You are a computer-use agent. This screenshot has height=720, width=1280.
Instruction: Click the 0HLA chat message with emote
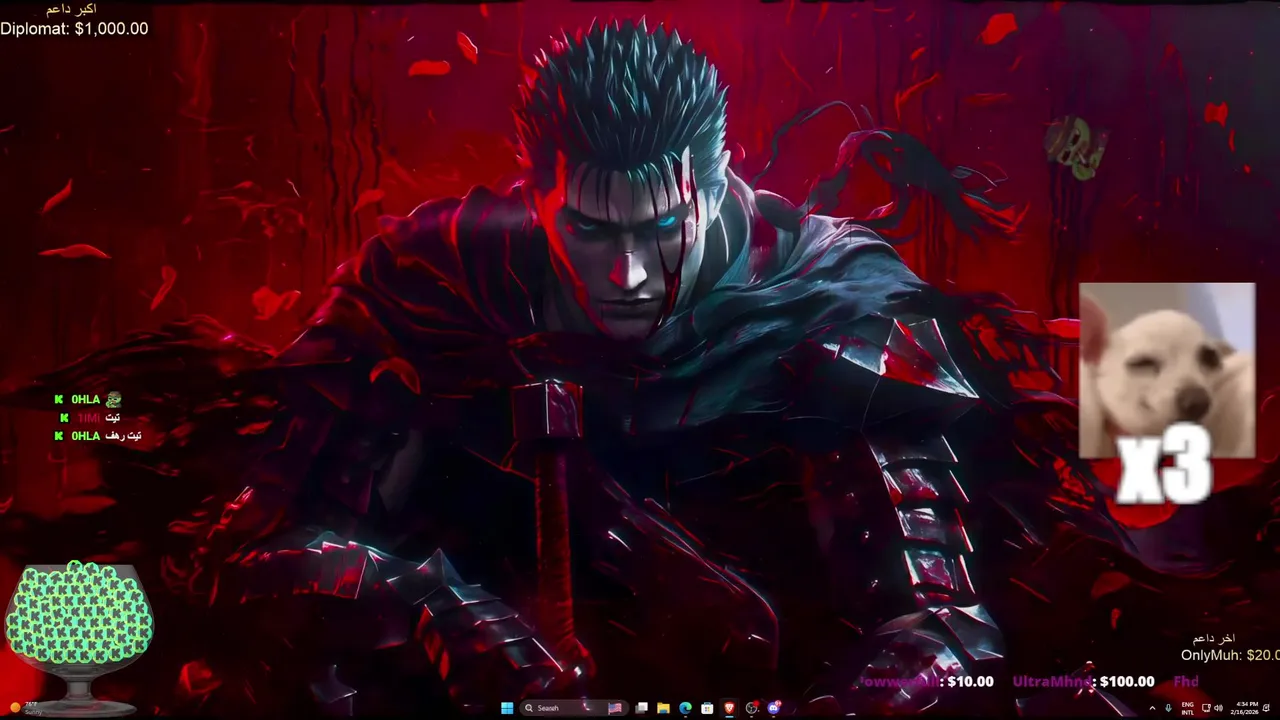(x=88, y=399)
